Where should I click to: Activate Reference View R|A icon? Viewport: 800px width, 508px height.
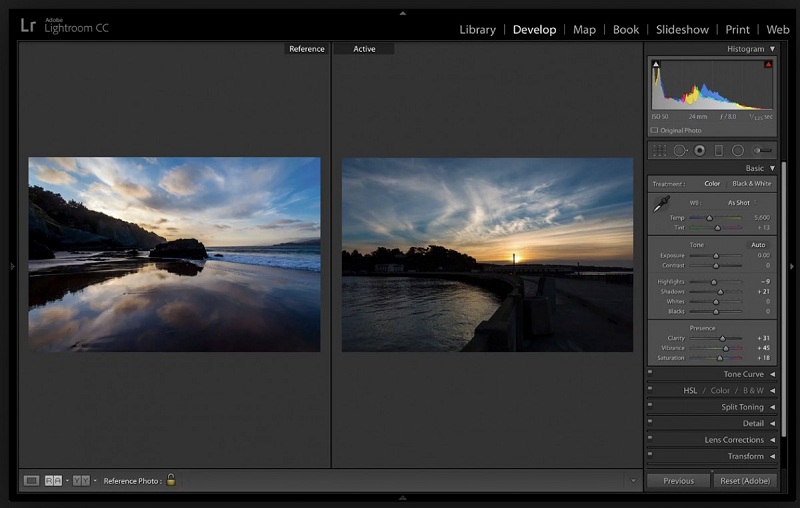53,480
